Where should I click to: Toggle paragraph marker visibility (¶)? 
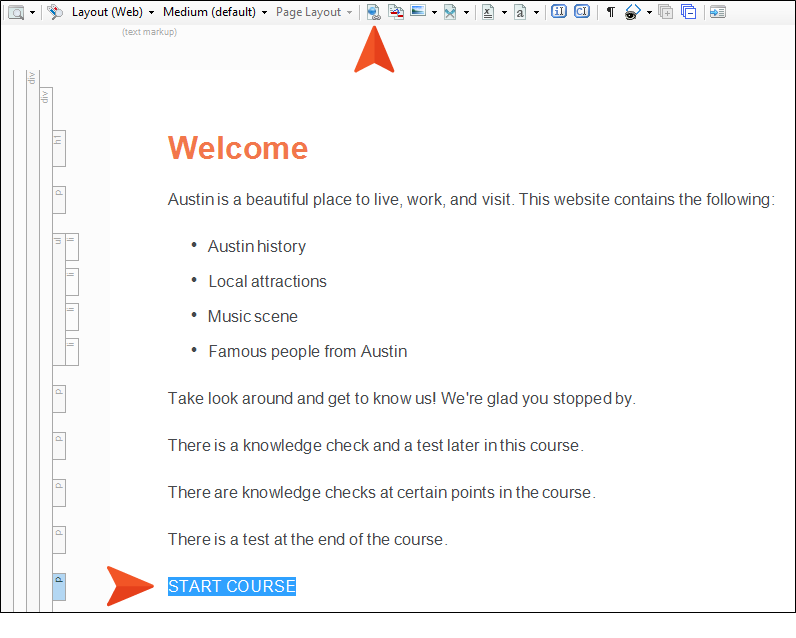610,12
